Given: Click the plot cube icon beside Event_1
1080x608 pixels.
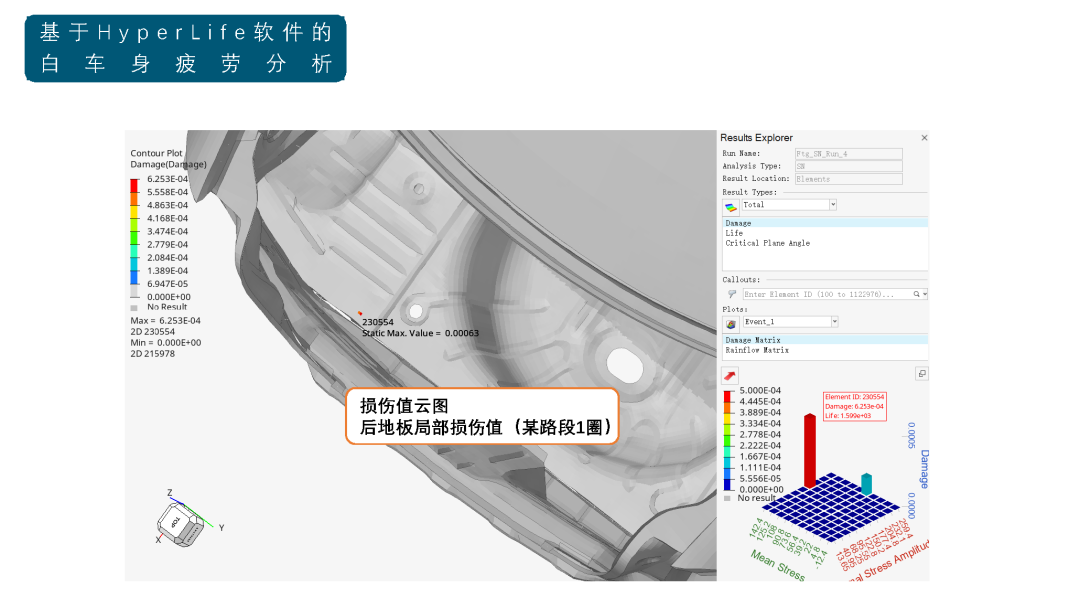Looking at the screenshot, I should click(731, 324).
